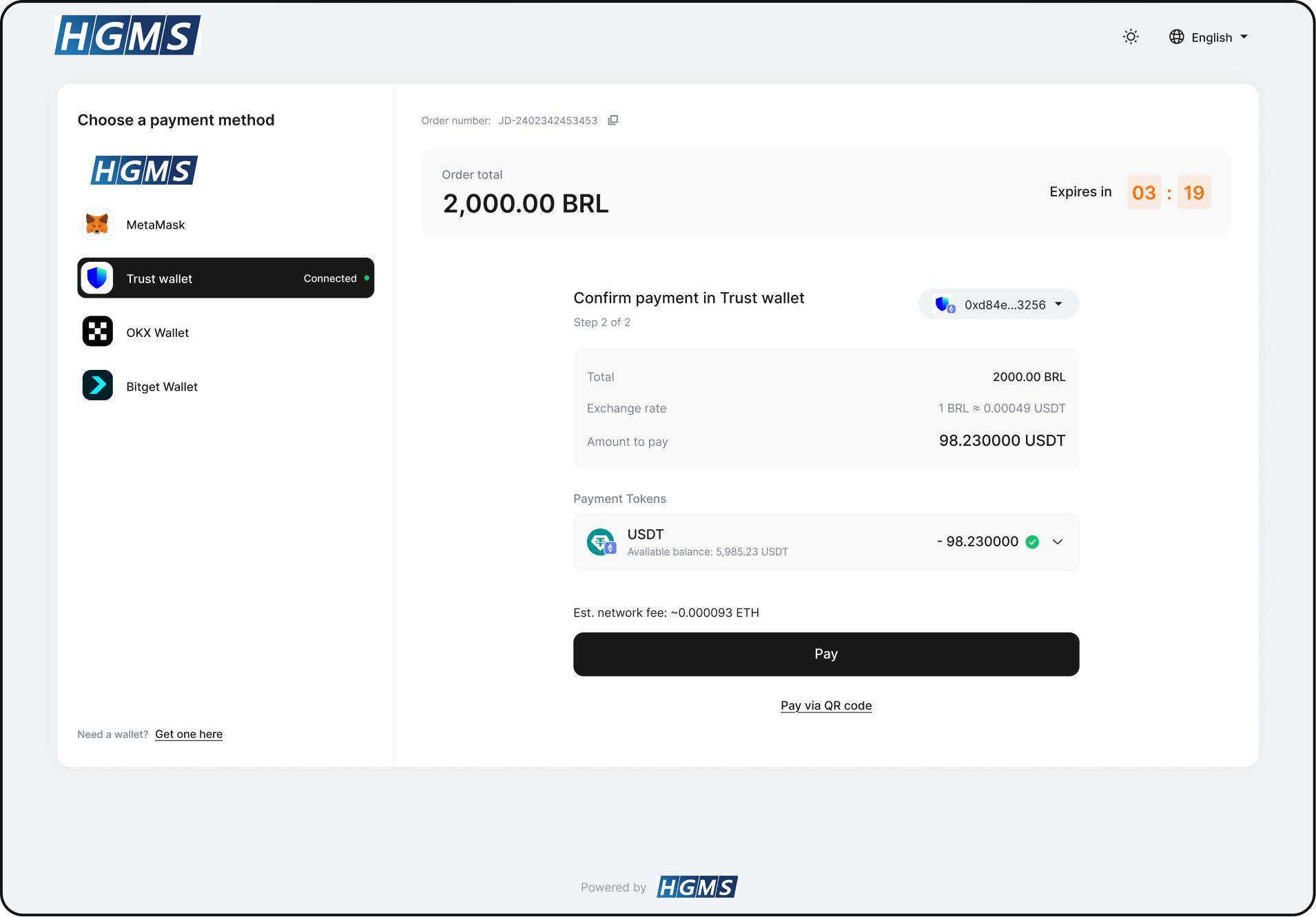This screenshot has height=917, width=1316.
Task: Select Bitget Wallet payment method
Action: pyautogui.click(x=226, y=386)
